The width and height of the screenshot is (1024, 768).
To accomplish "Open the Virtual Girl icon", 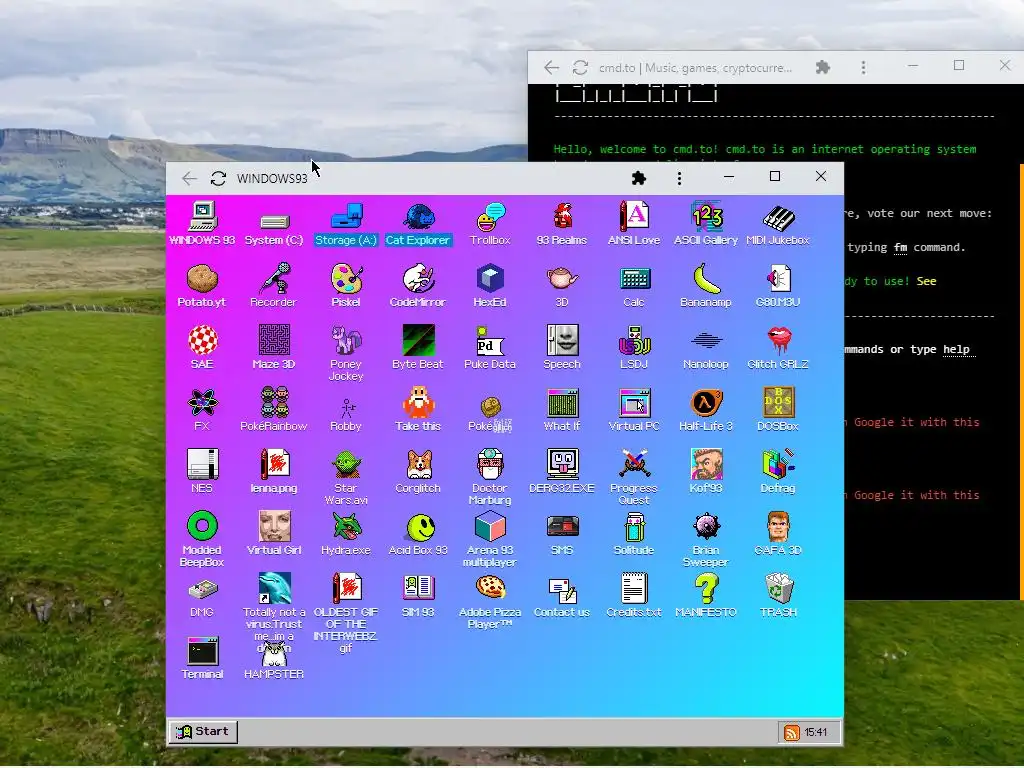I will click(x=274, y=526).
